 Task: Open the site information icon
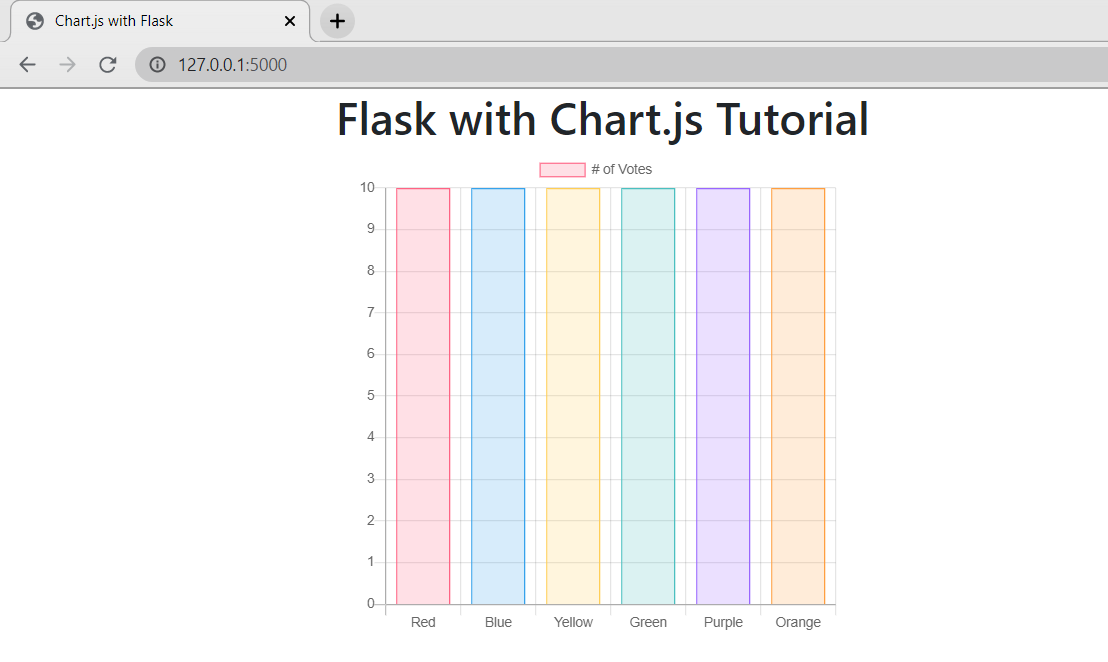coord(158,65)
